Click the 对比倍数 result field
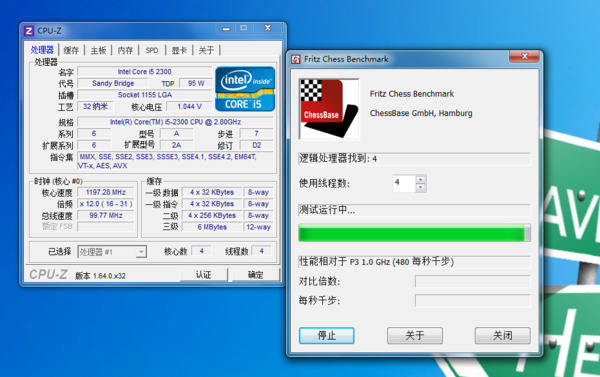 tap(473, 281)
